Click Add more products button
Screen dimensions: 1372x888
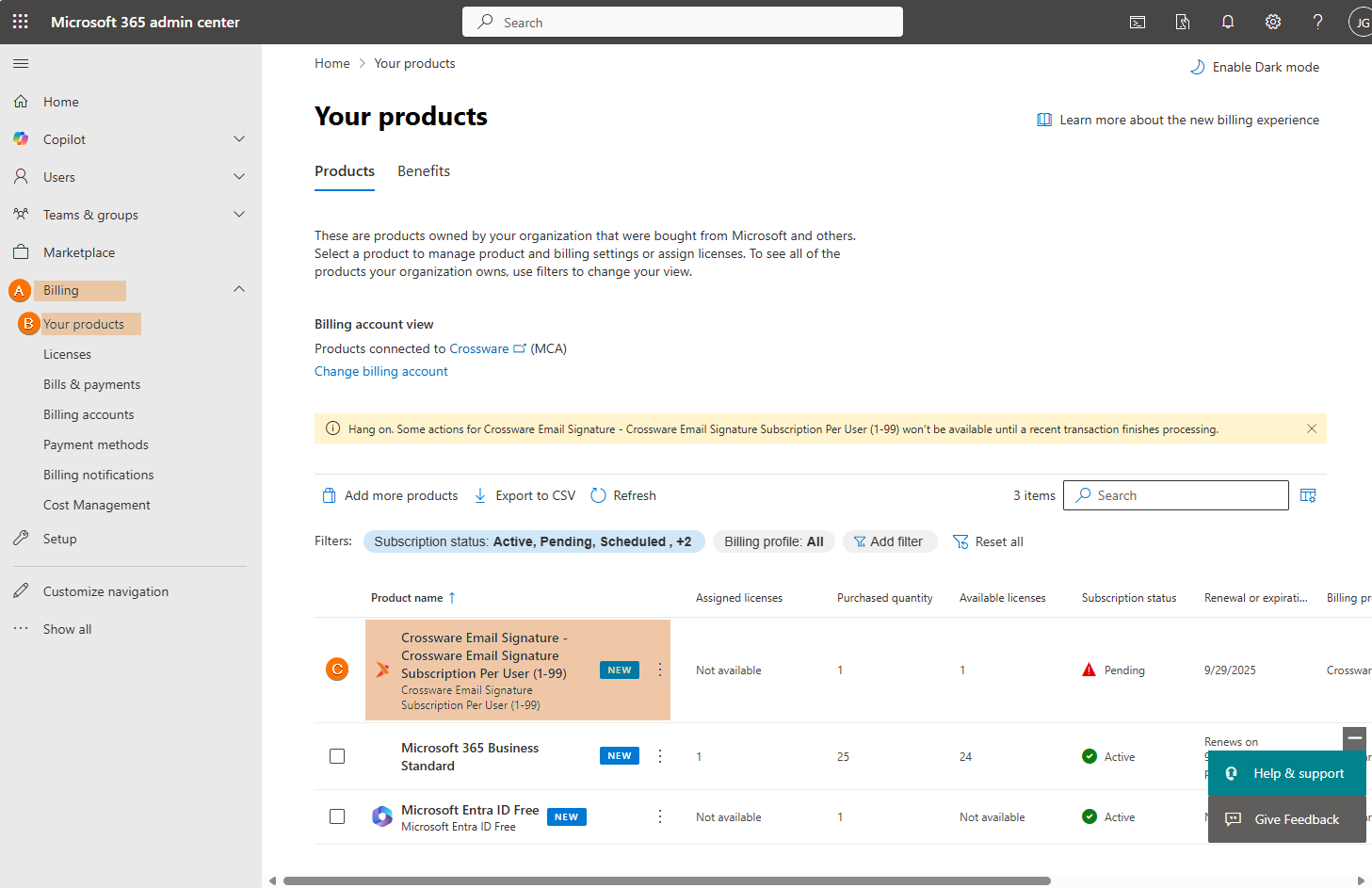point(390,495)
